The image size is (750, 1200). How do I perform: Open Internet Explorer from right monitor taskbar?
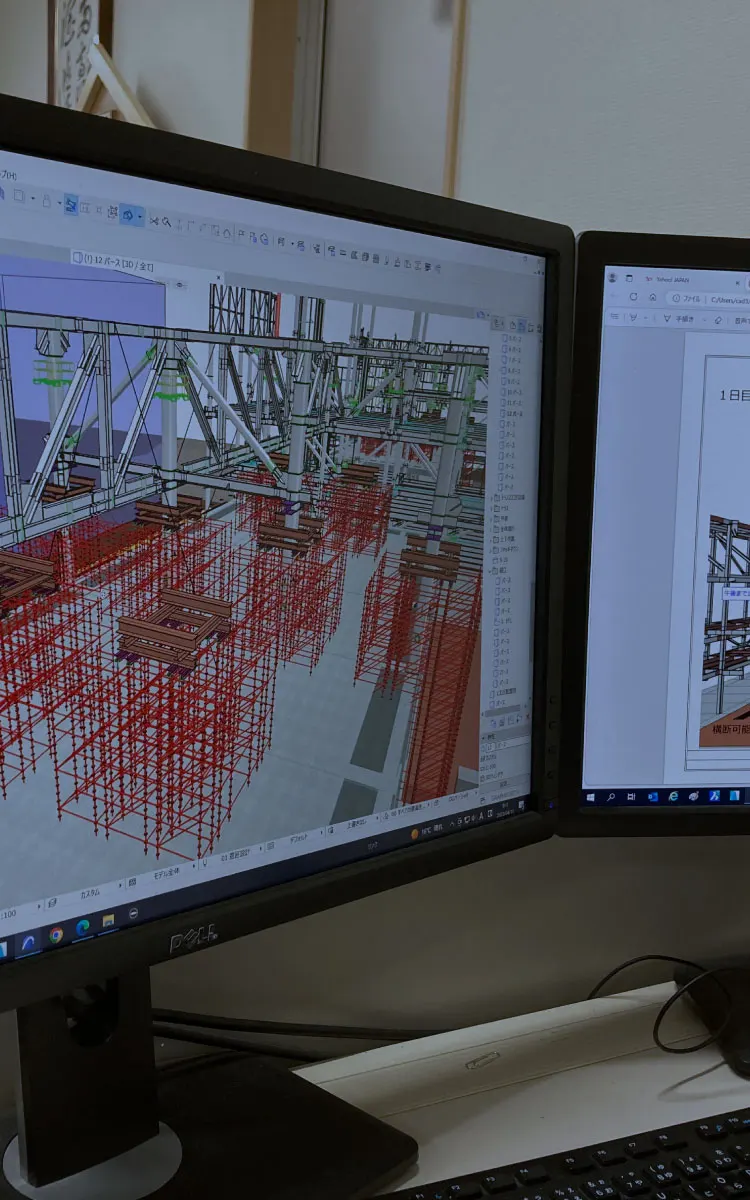click(674, 797)
